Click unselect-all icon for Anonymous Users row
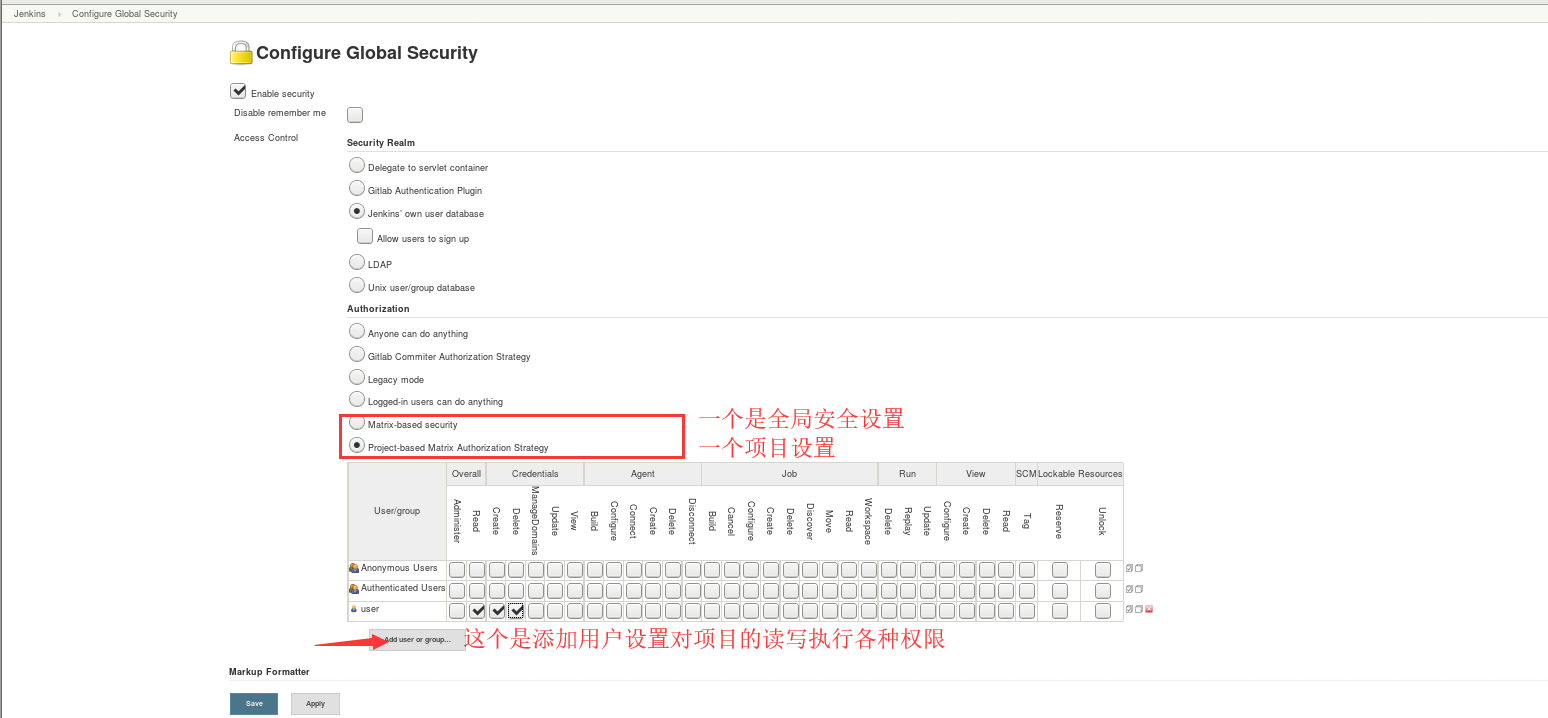Viewport: 1548px width, 718px height. 1138,568
